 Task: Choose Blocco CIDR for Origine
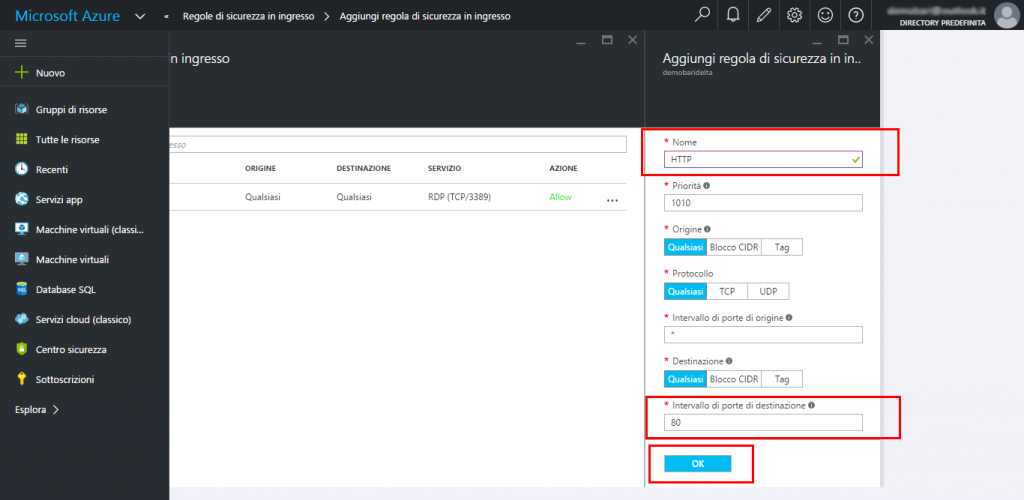click(735, 247)
